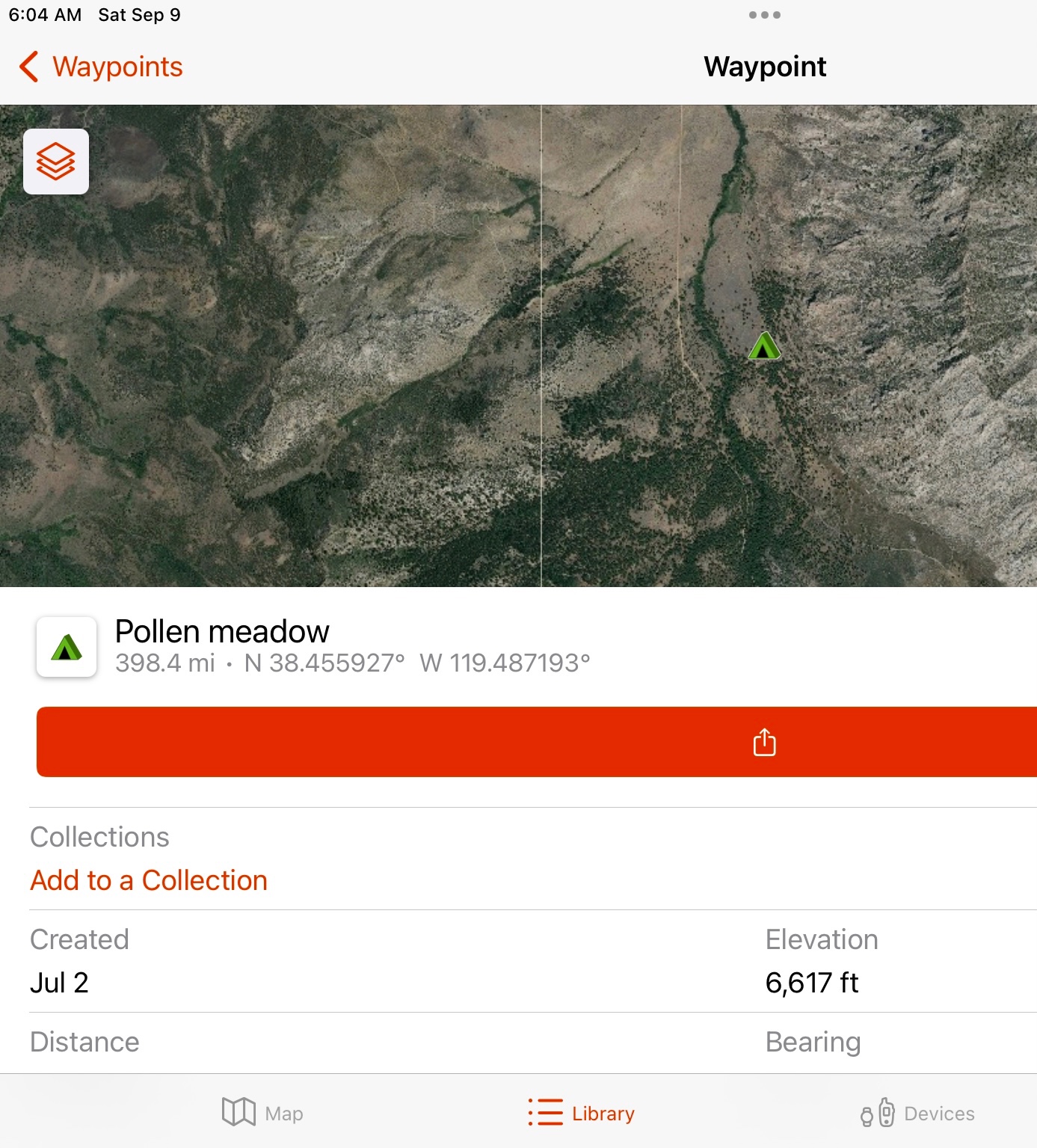Tap the tent waypoint marker on the map
The width and height of the screenshot is (1037, 1148).
point(764,346)
